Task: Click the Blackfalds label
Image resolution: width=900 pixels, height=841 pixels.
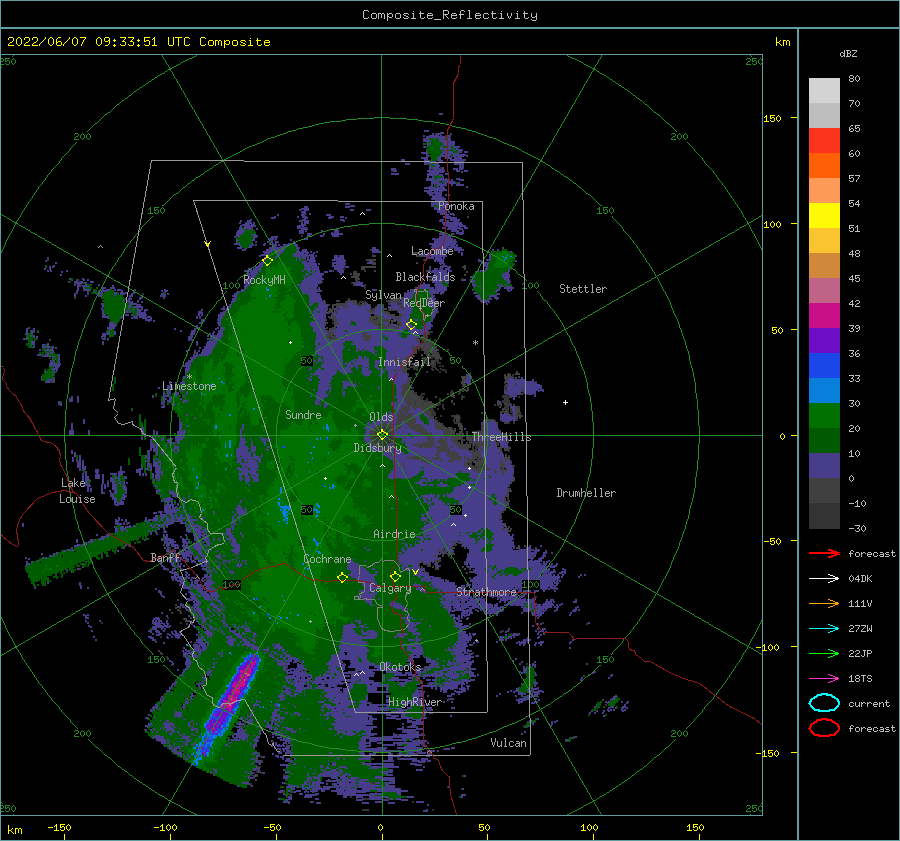Action: (x=425, y=277)
